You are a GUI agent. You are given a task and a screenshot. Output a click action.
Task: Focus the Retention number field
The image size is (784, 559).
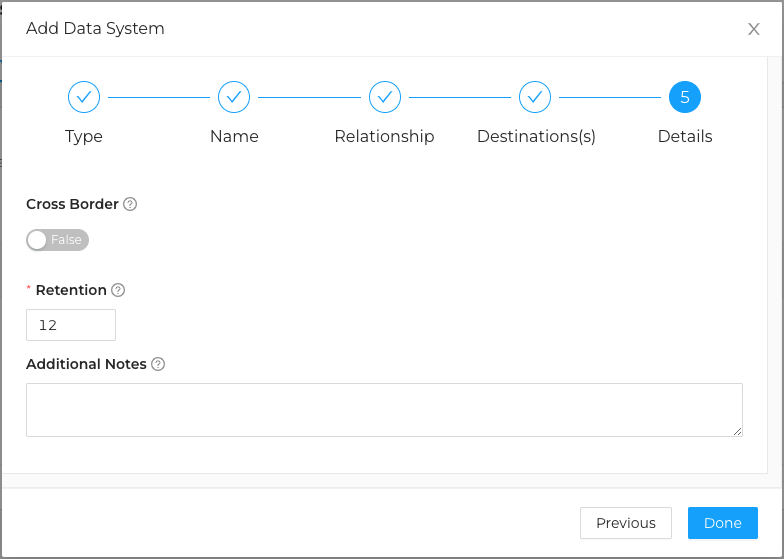71,325
